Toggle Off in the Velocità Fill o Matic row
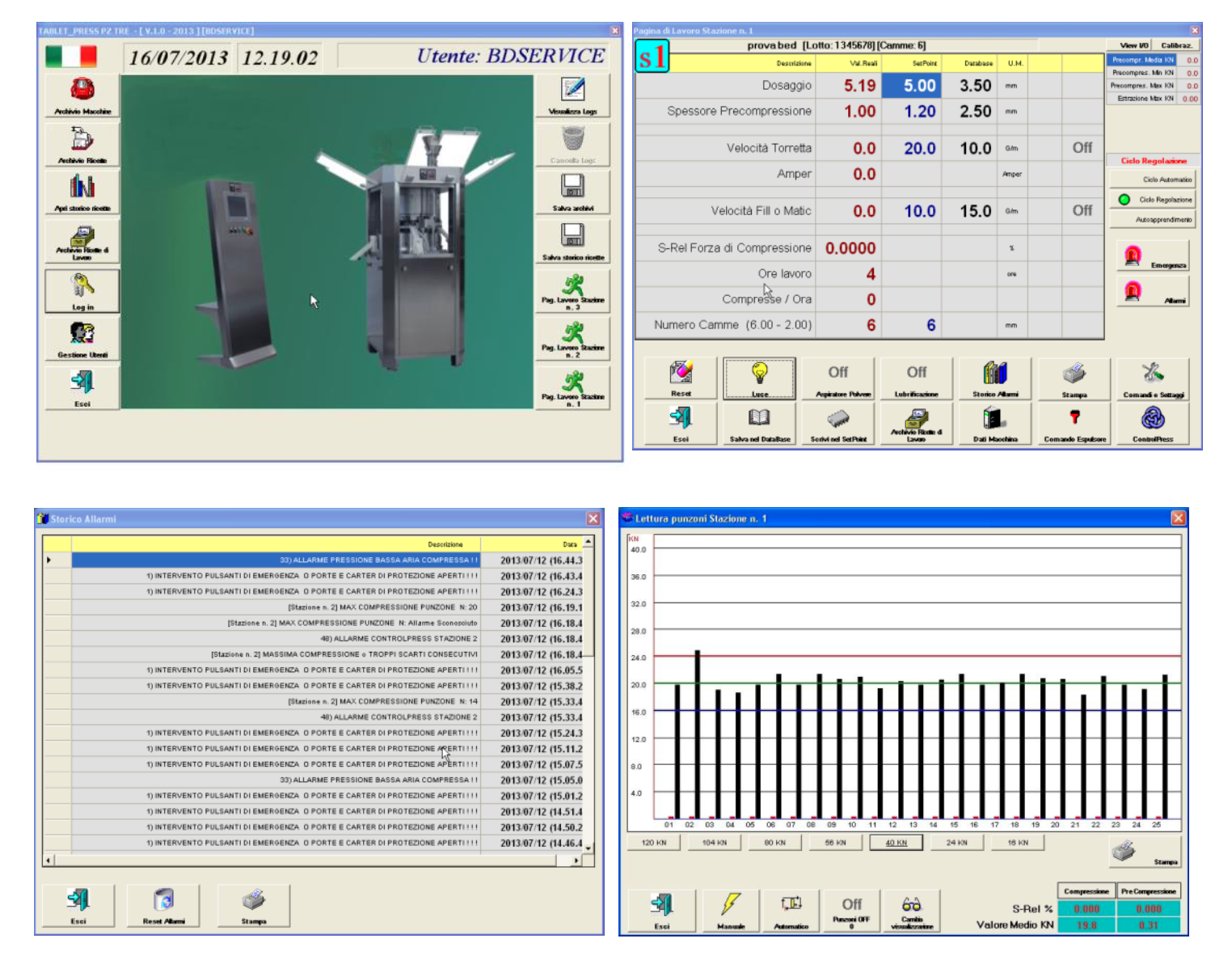 [1082, 210]
